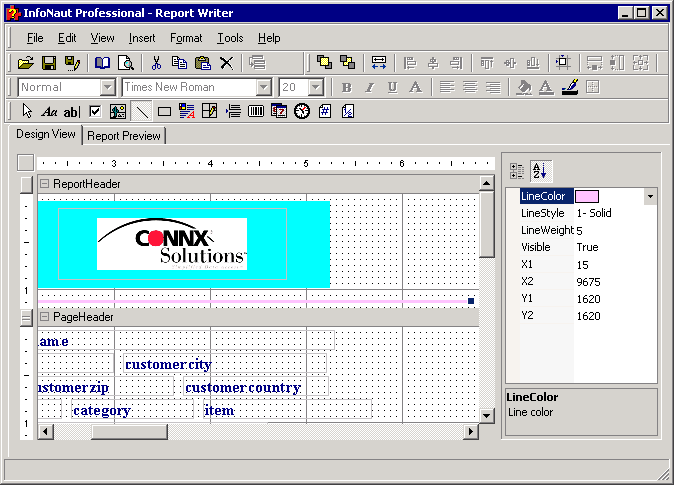Screen dimensions: 674x485
Task: Open the Times New Roman font dropdown
Action: tap(263, 87)
